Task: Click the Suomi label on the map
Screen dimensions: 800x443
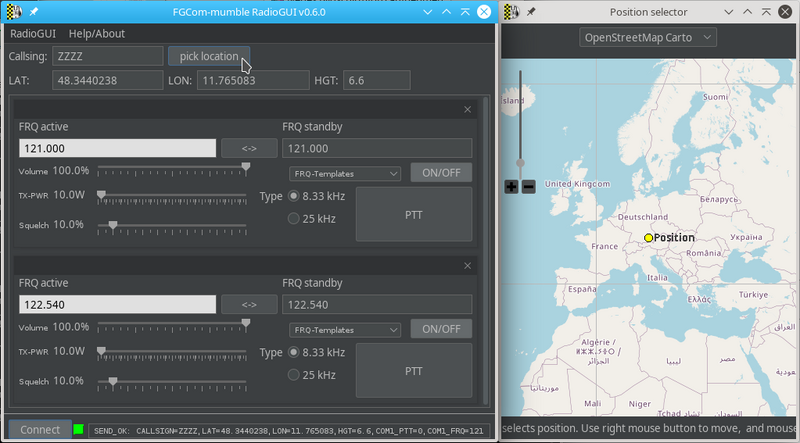Action: coord(715,97)
